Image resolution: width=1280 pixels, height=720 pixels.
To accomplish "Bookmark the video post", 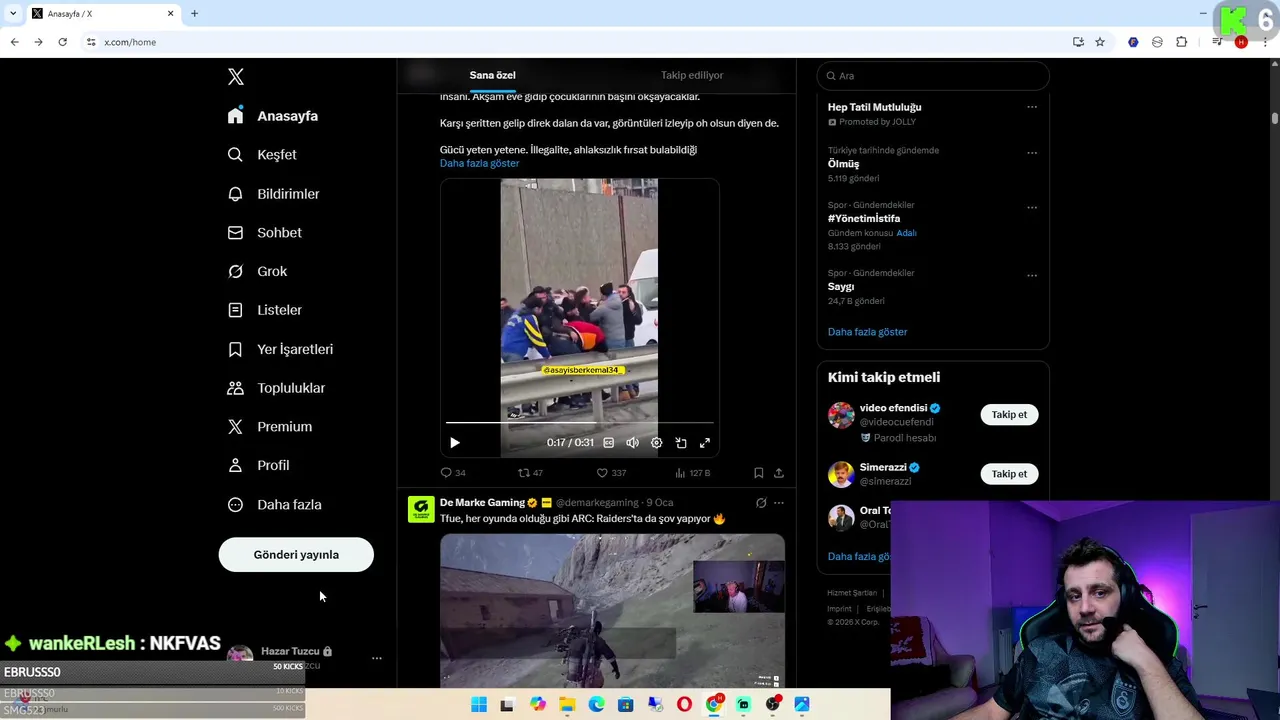I will [x=759, y=473].
